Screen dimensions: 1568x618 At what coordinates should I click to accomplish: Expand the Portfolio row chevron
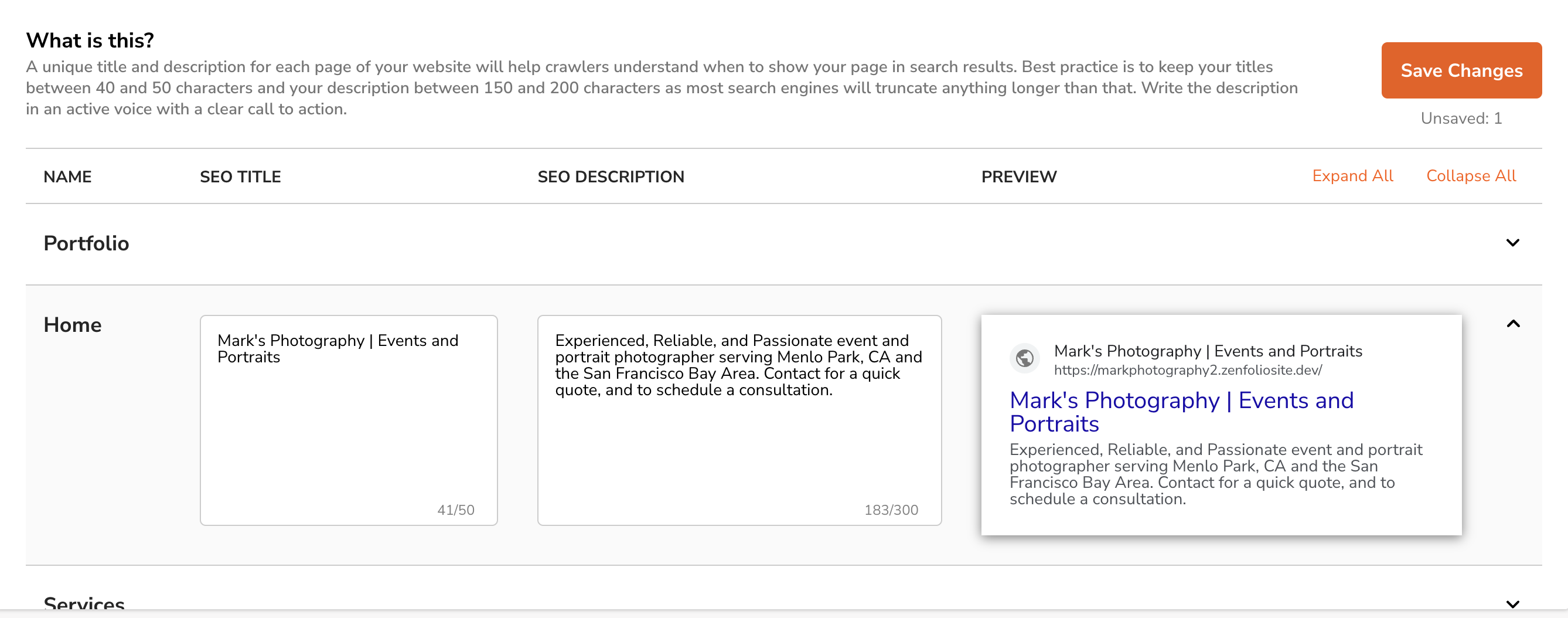click(x=1512, y=243)
